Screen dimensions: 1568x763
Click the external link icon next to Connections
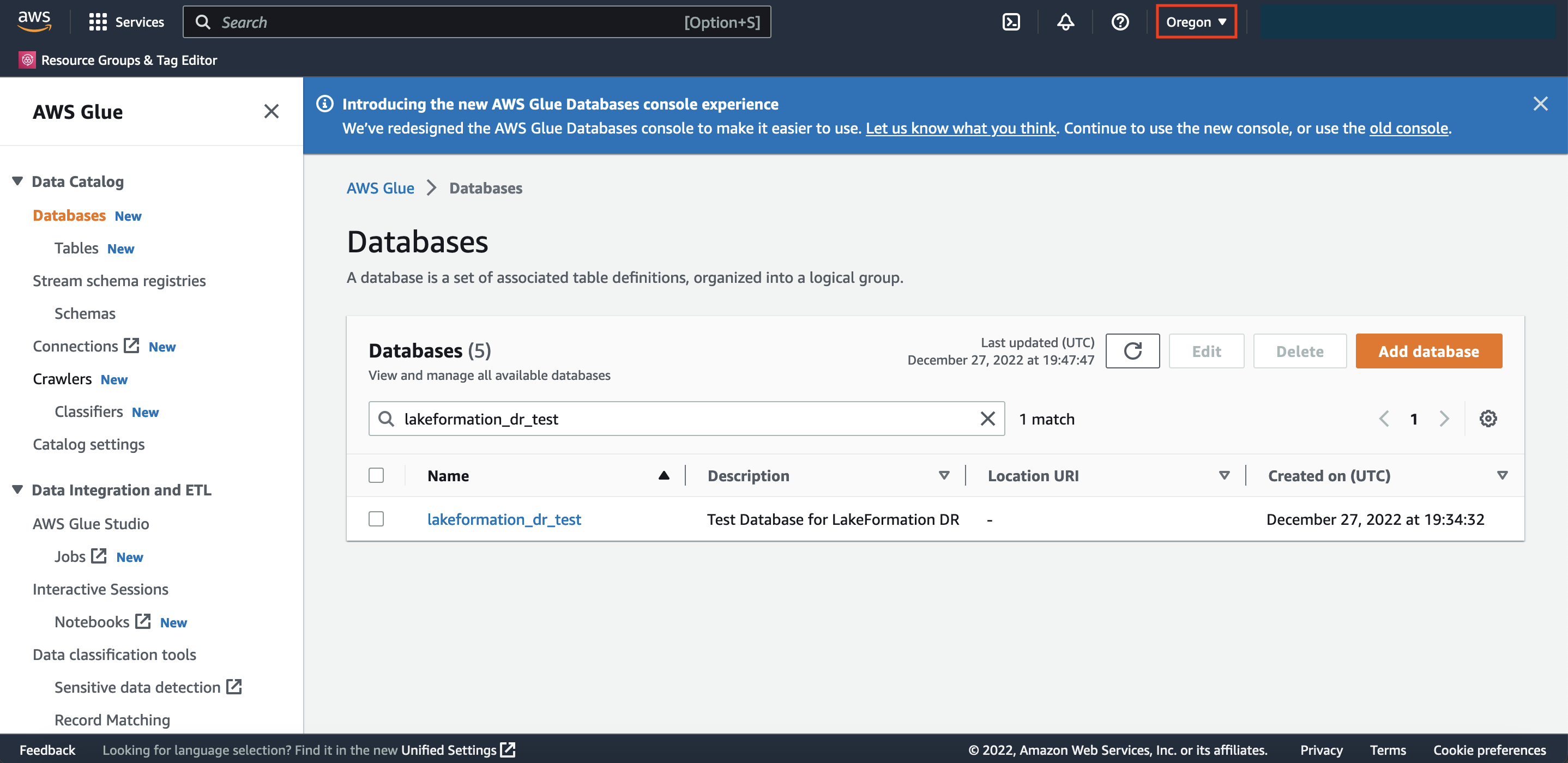pos(131,345)
